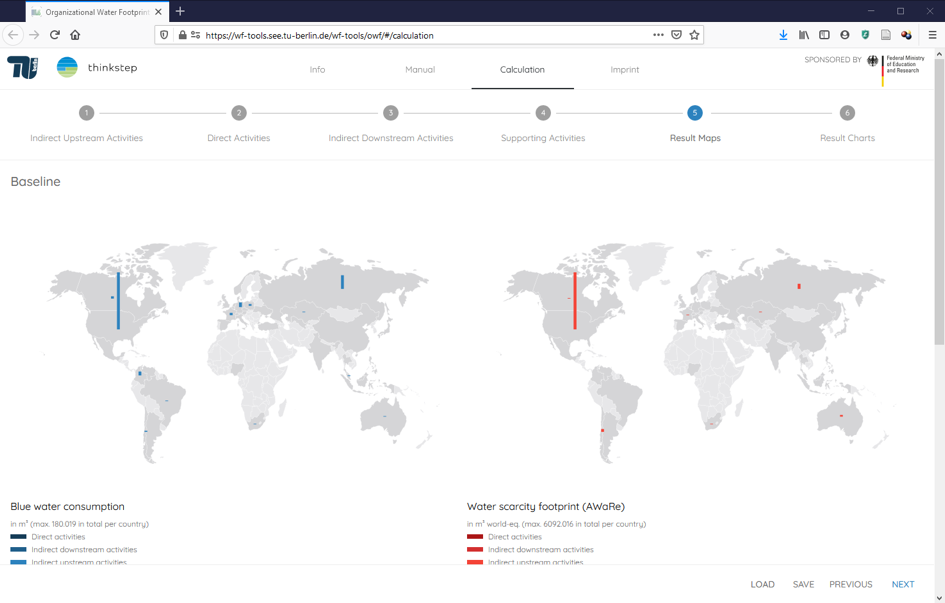Open the Manual tab

(x=420, y=70)
